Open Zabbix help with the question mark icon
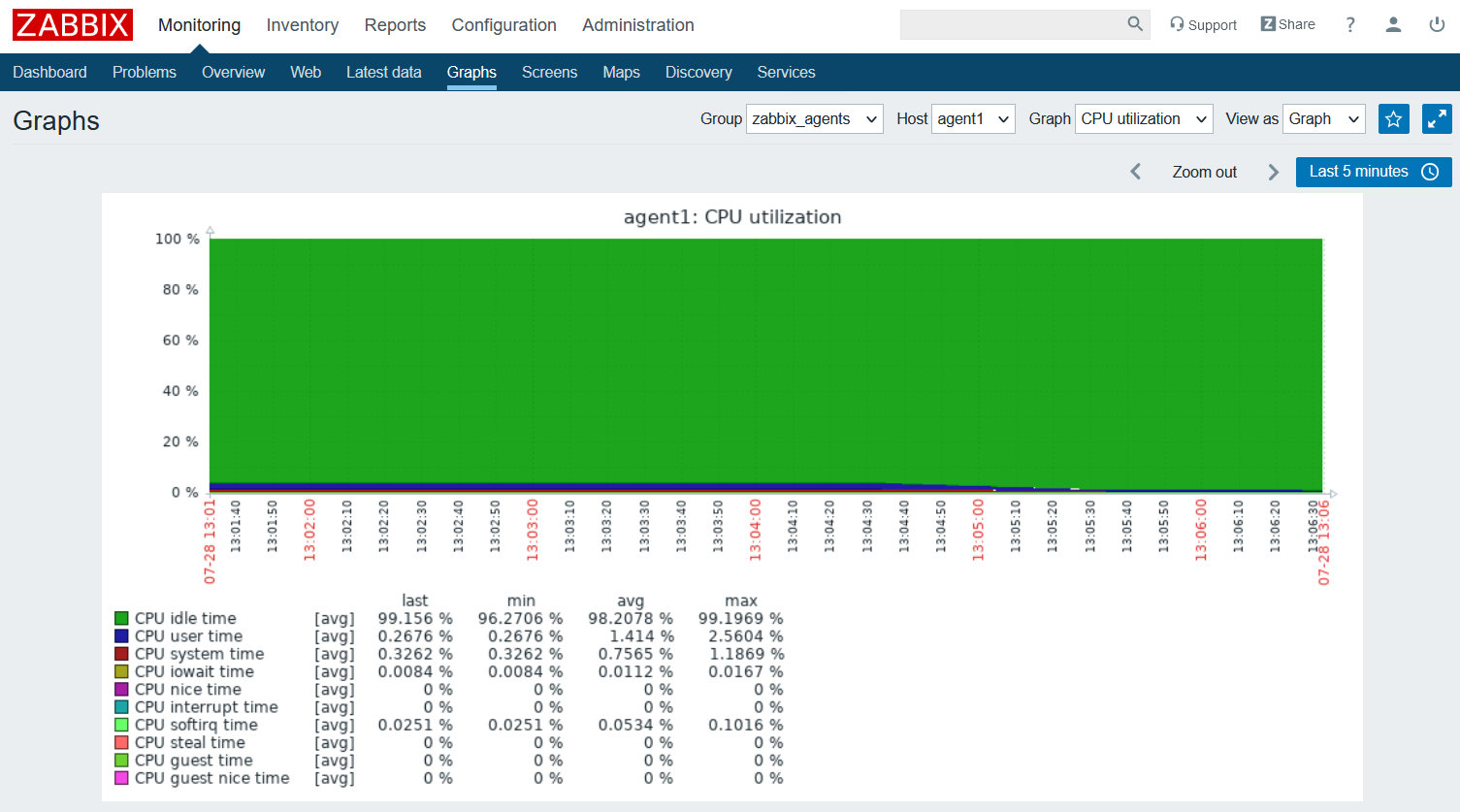Image resolution: width=1460 pixels, height=812 pixels. (1349, 24)
